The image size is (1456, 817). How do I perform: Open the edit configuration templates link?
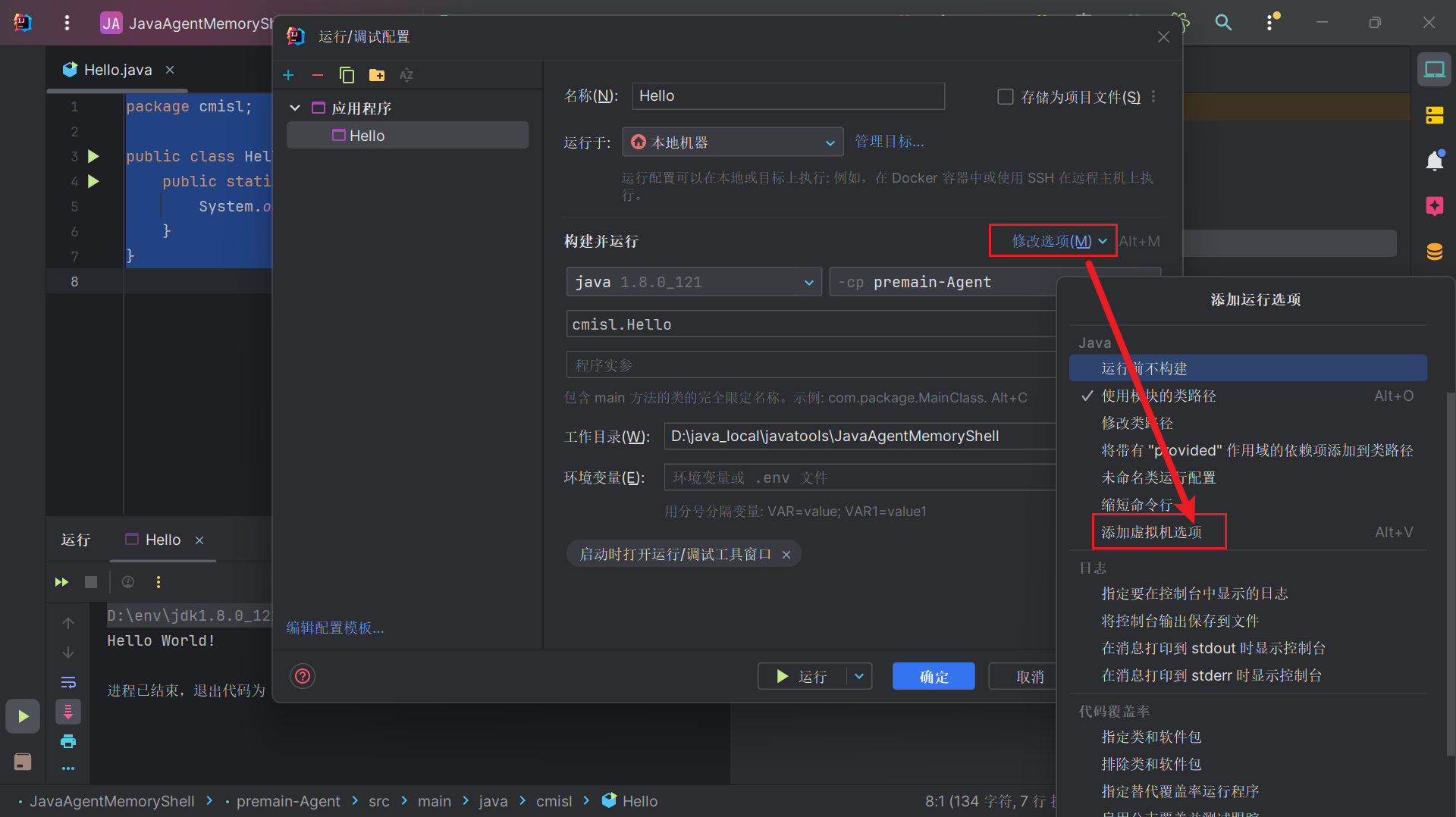(335, 628)
